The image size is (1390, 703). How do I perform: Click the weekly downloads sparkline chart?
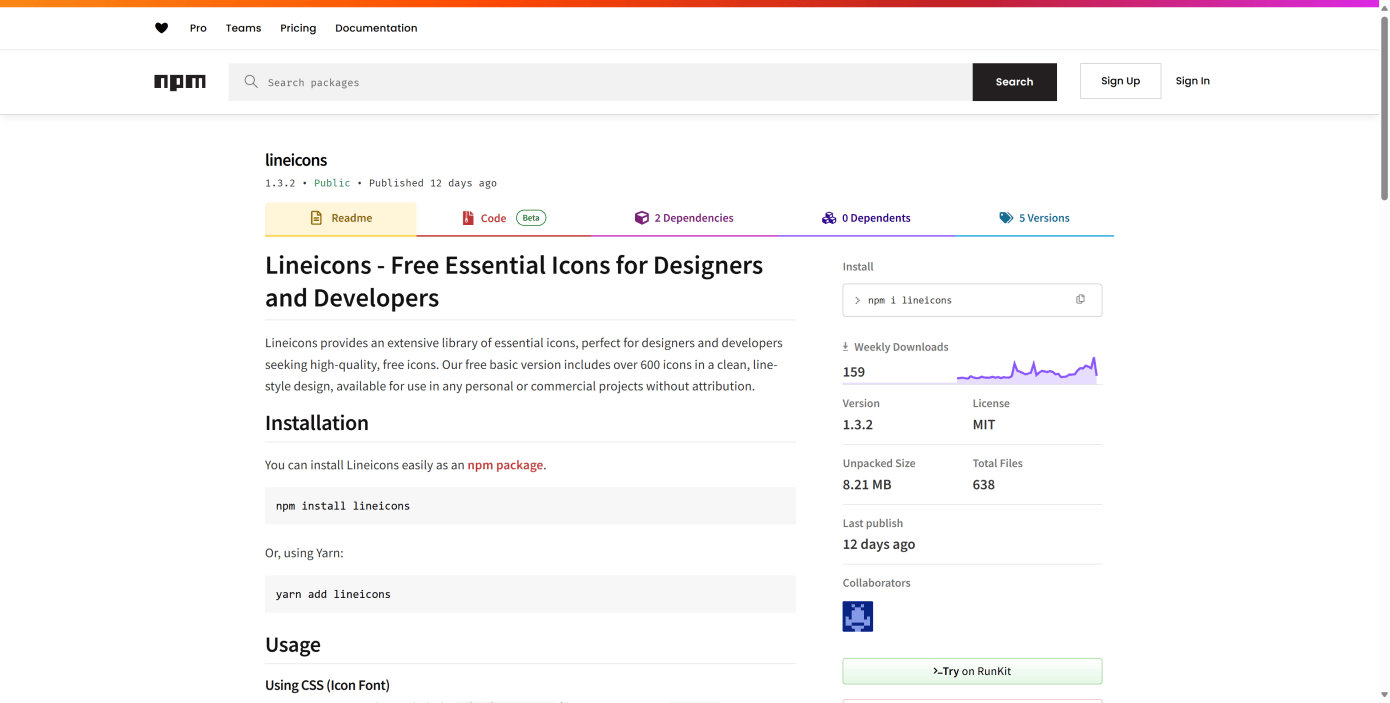pyautogui.click(x=1027, y=370)
